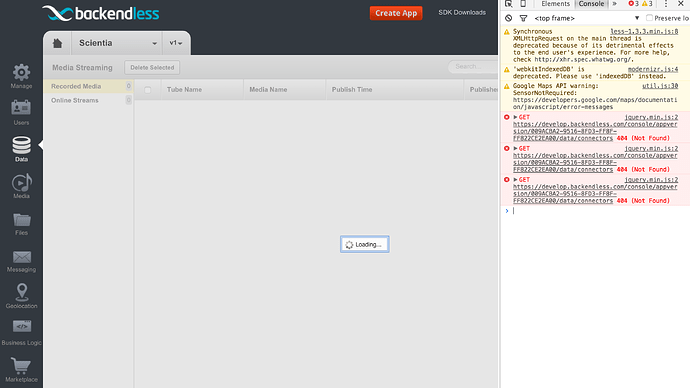690x388 pixels.
Task: Open the Marketplace cart section
Action: pos(21,370)
